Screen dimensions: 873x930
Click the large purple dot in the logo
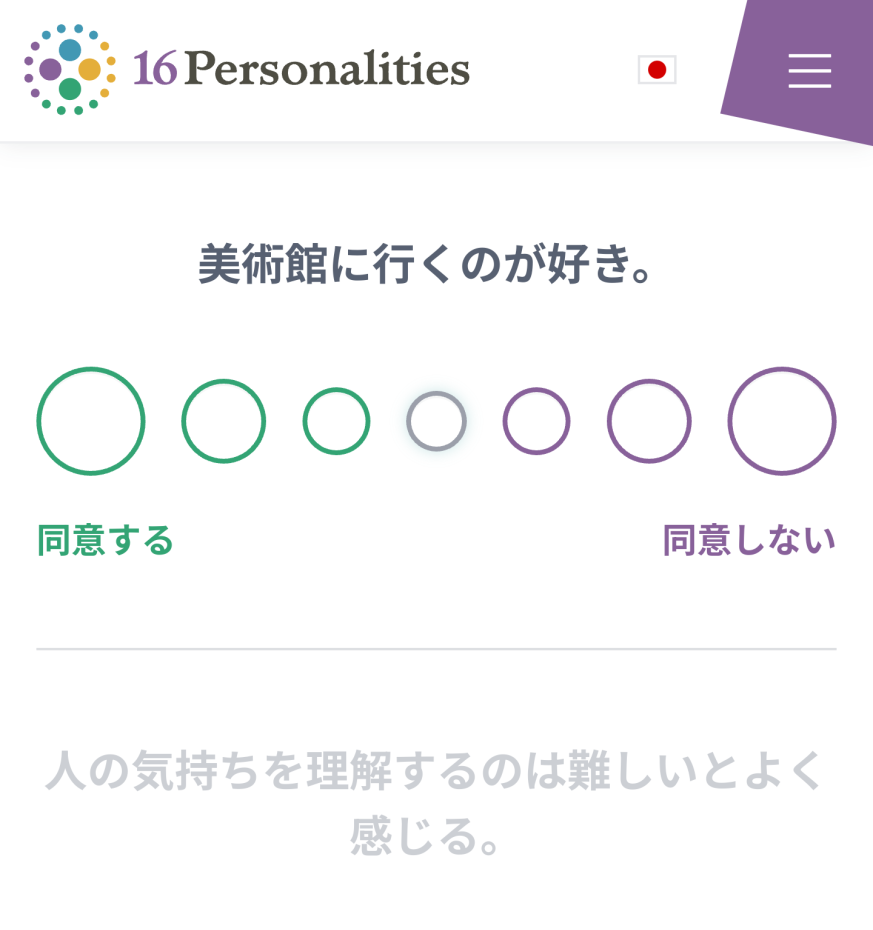point(50,70)
